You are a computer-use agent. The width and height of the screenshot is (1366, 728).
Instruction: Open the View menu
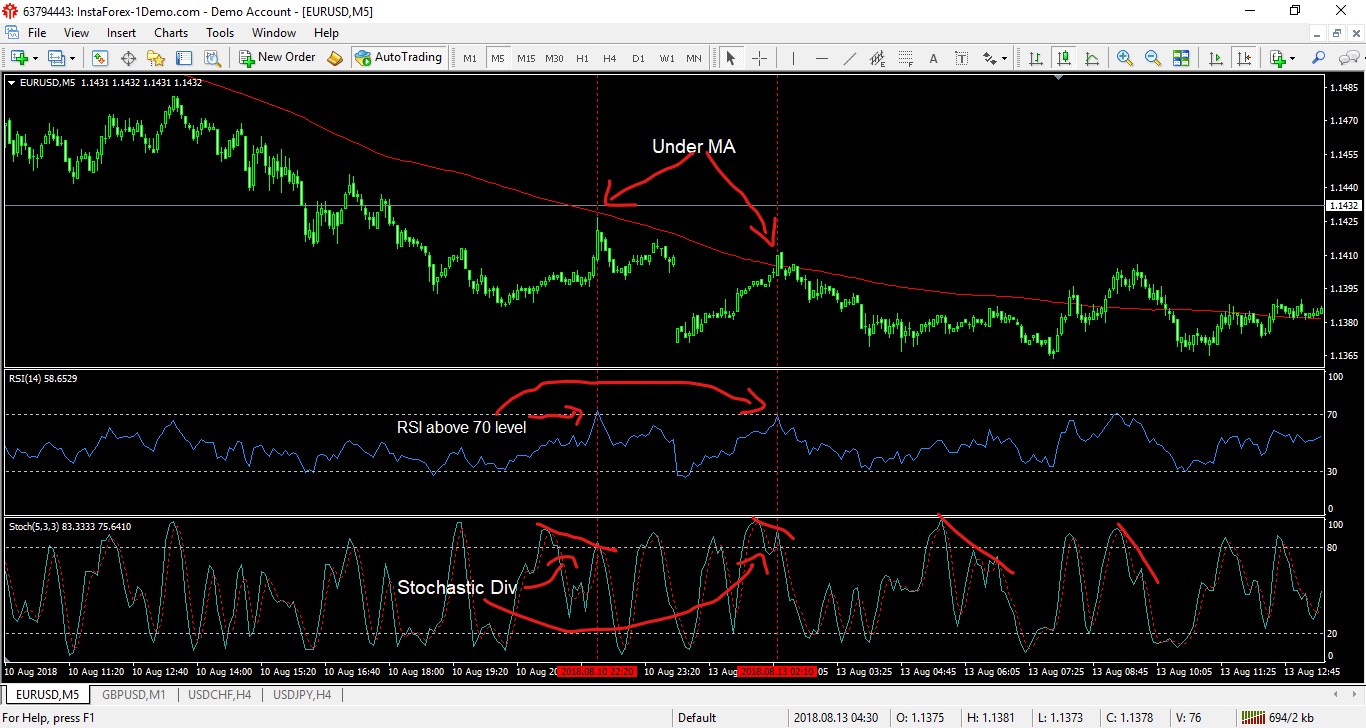pyautogui.click(x=76, y=33)
